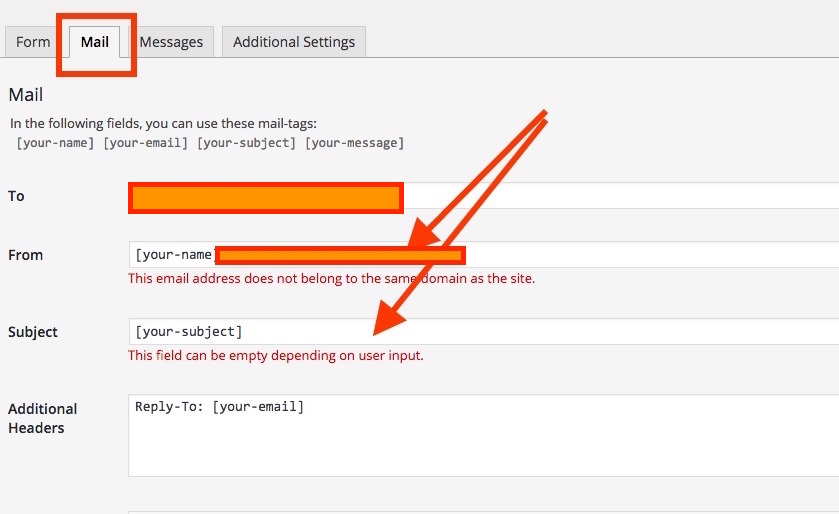Click the [your-name] mail-tag in the list
The image size is (839, 514).
[x=56, y=143]
